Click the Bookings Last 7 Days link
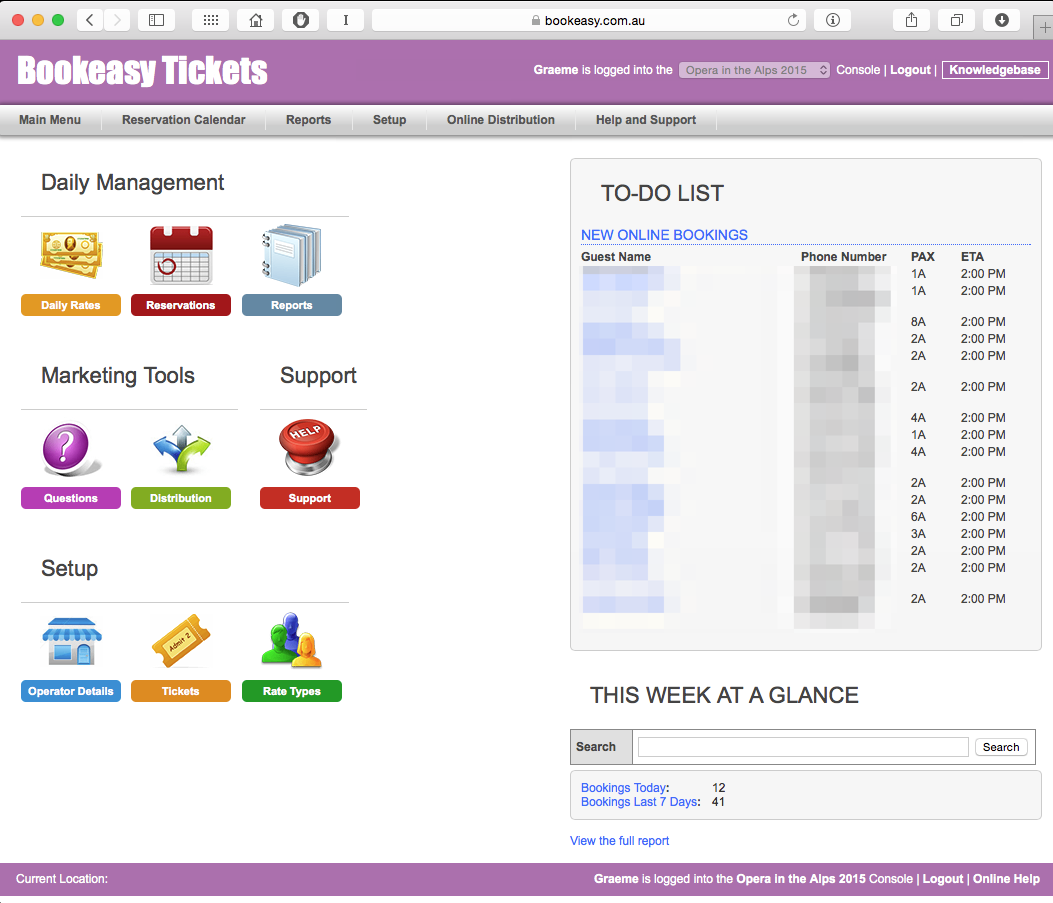Screen dimensions: 1053x903 (639, 802)
